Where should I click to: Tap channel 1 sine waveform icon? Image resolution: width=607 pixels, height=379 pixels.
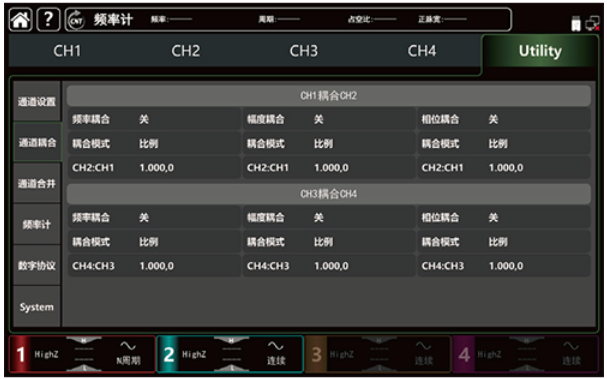click(128, 345)
